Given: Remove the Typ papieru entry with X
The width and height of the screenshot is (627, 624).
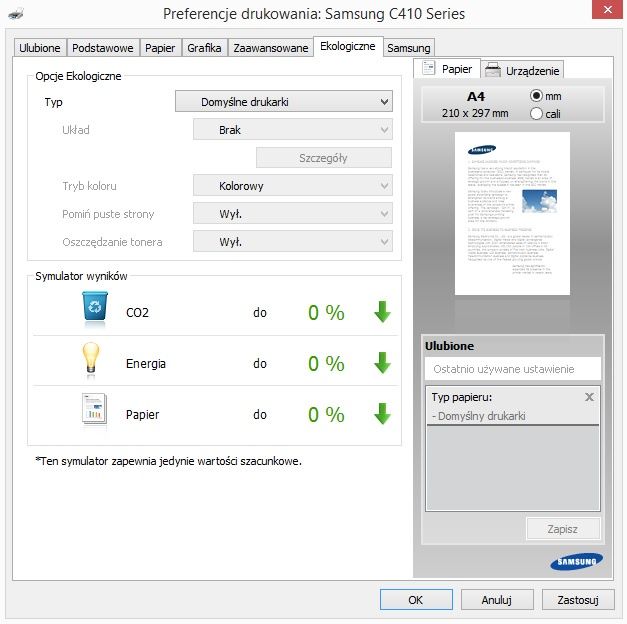Looking at the screenshot, I should [589, 397].
